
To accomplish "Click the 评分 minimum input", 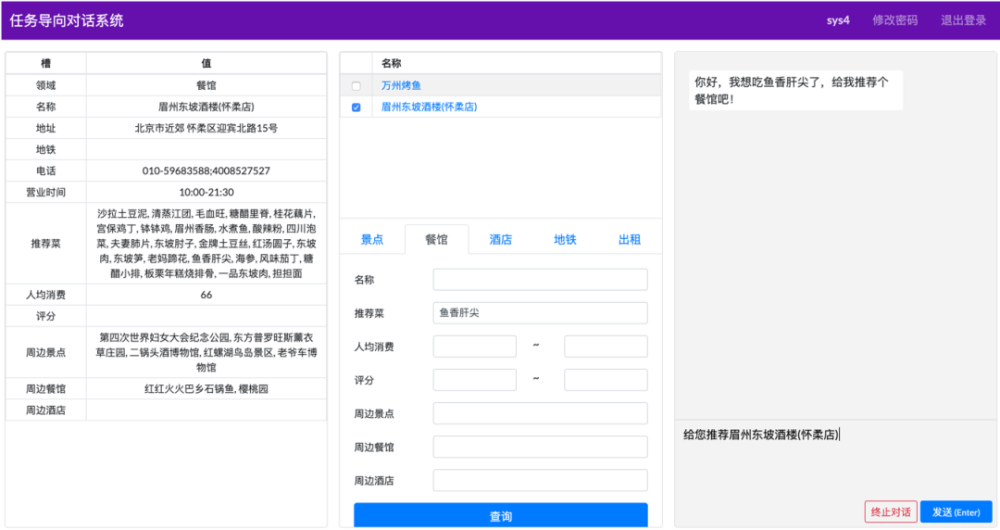I will (x=474, y=380).
